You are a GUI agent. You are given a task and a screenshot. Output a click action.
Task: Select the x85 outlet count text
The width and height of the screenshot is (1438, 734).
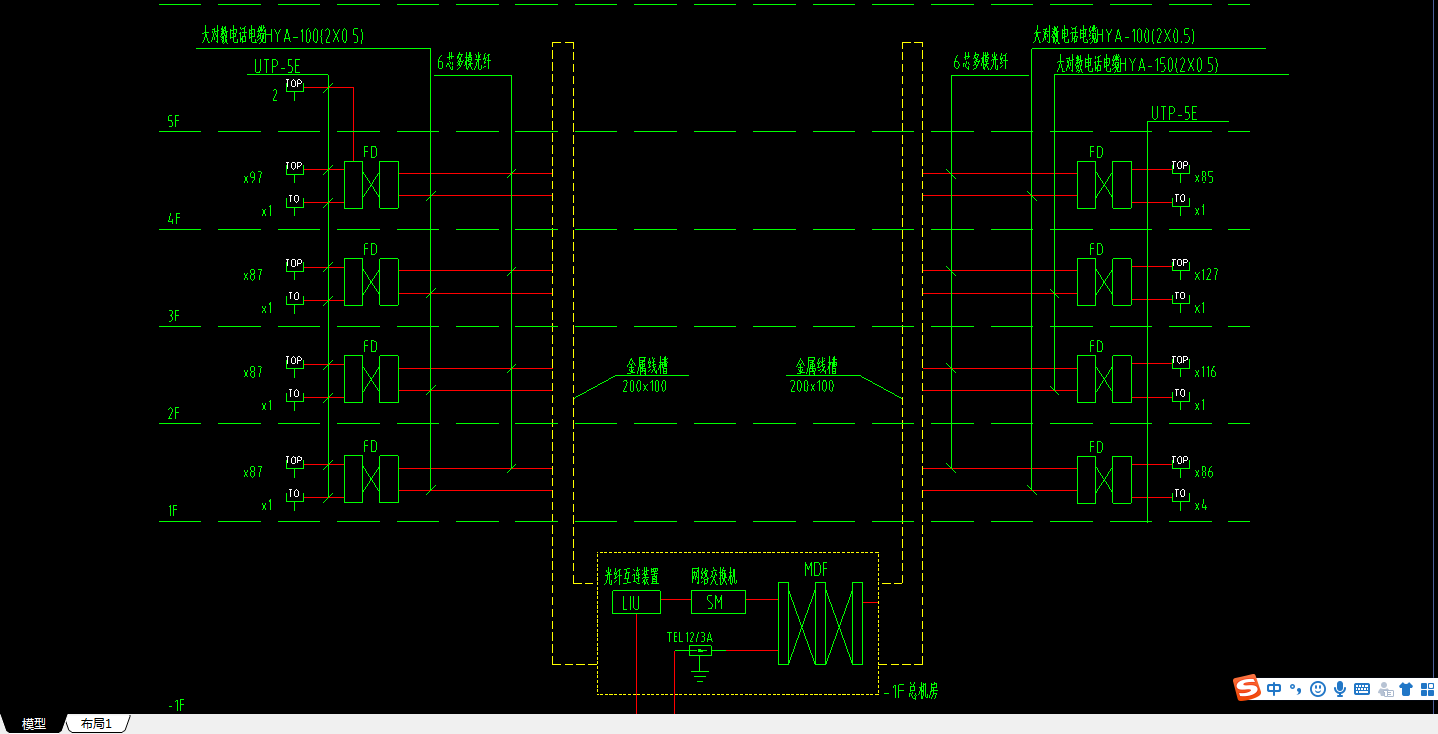(1204, 178)
